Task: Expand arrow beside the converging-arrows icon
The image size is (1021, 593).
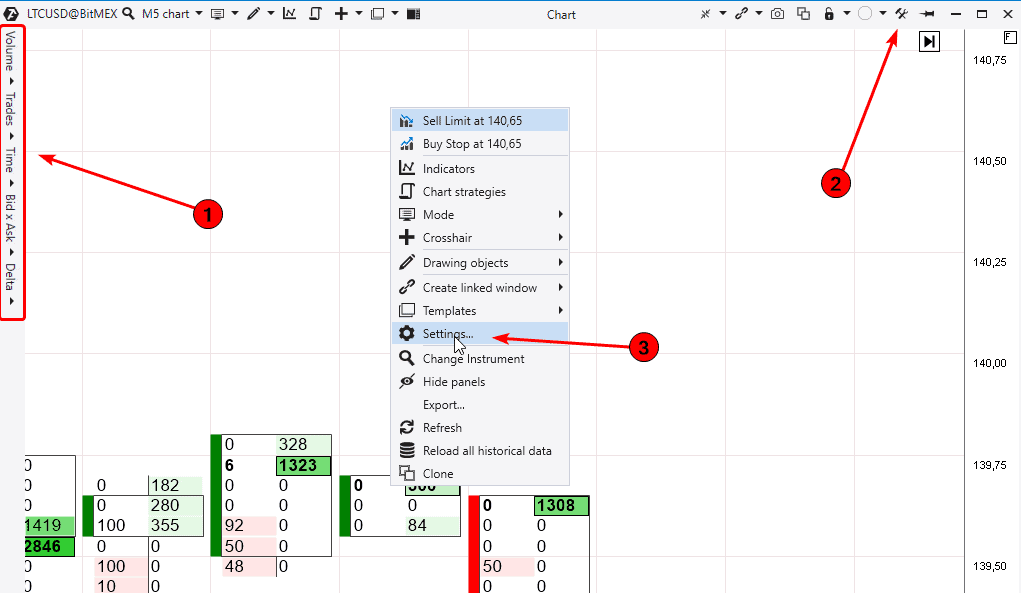Action: coord(722,14)
